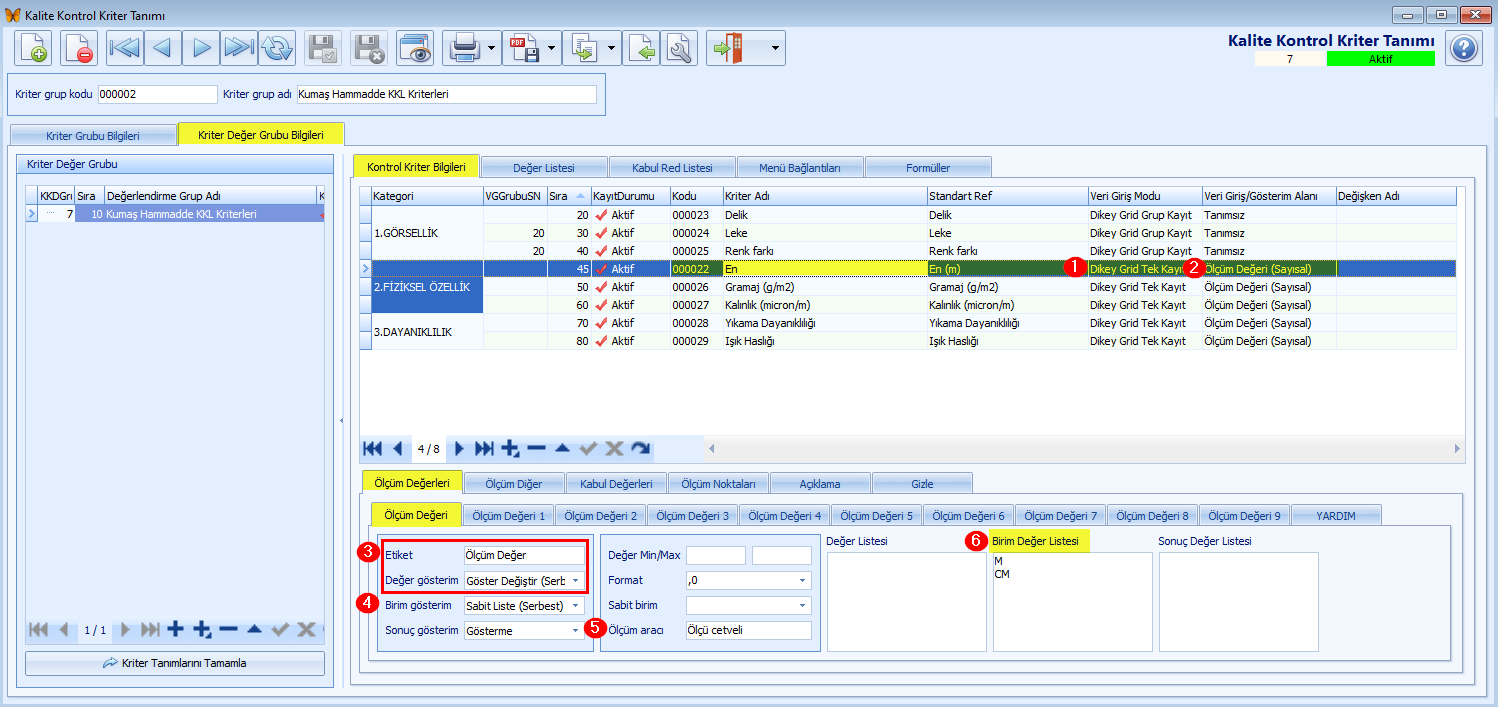The image size is (1498, 707).
Task: Click the edit triangle in criteria grid navigator
Action: pyautogui.click(x=562, y=448)
